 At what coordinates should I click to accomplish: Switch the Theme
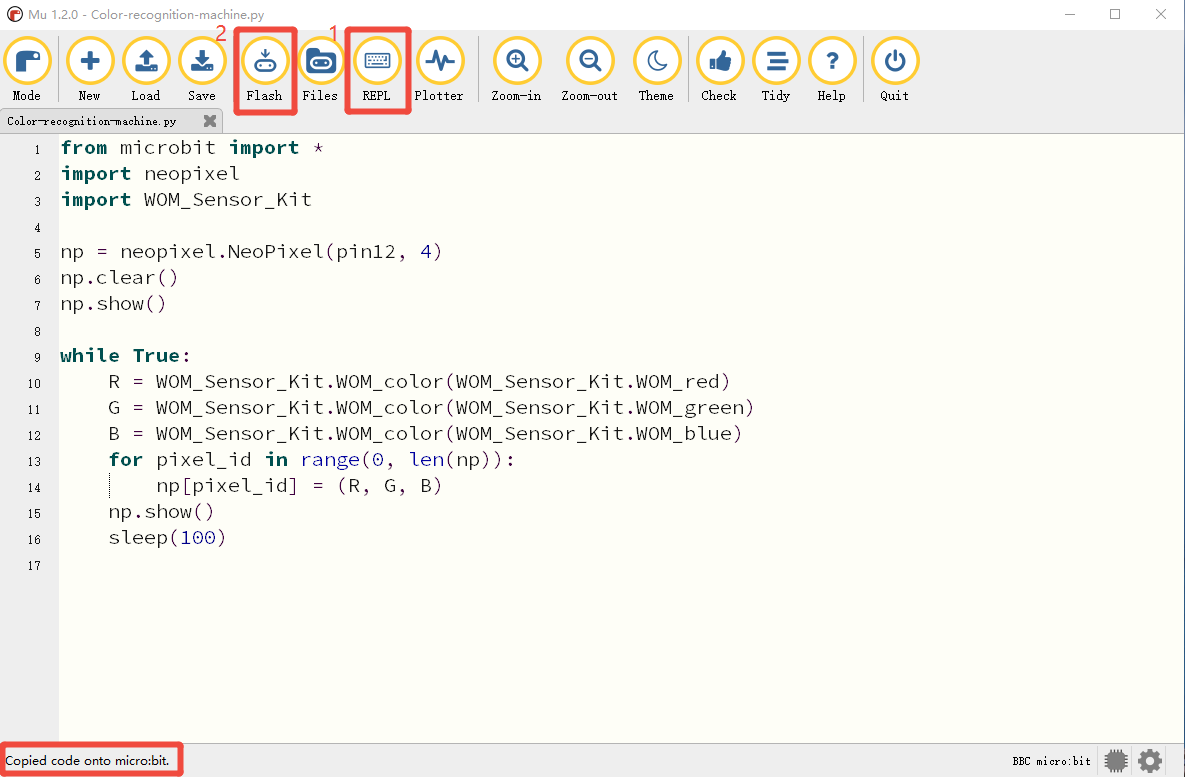click(x=657, y=70)
